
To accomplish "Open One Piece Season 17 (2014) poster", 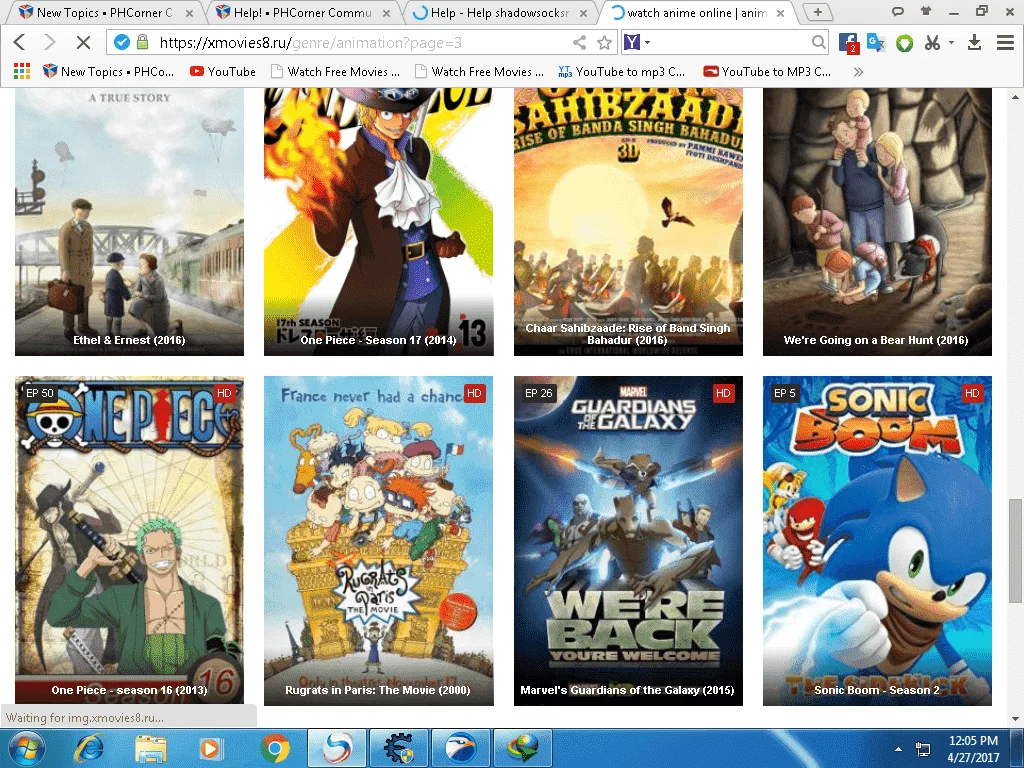I will pos(379,222).
